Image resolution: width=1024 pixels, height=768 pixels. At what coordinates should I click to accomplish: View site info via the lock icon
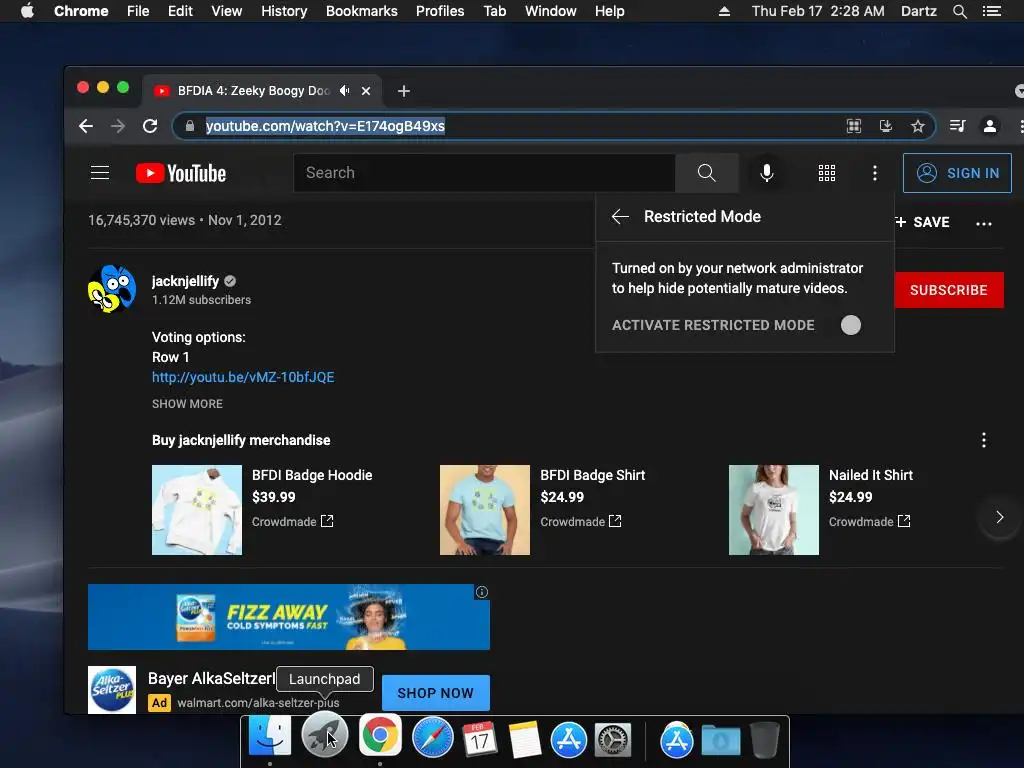pos(189,126)
